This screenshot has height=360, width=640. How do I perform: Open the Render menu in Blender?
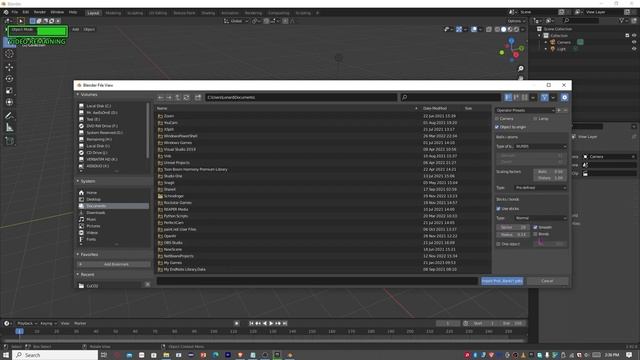pos(40,12)
